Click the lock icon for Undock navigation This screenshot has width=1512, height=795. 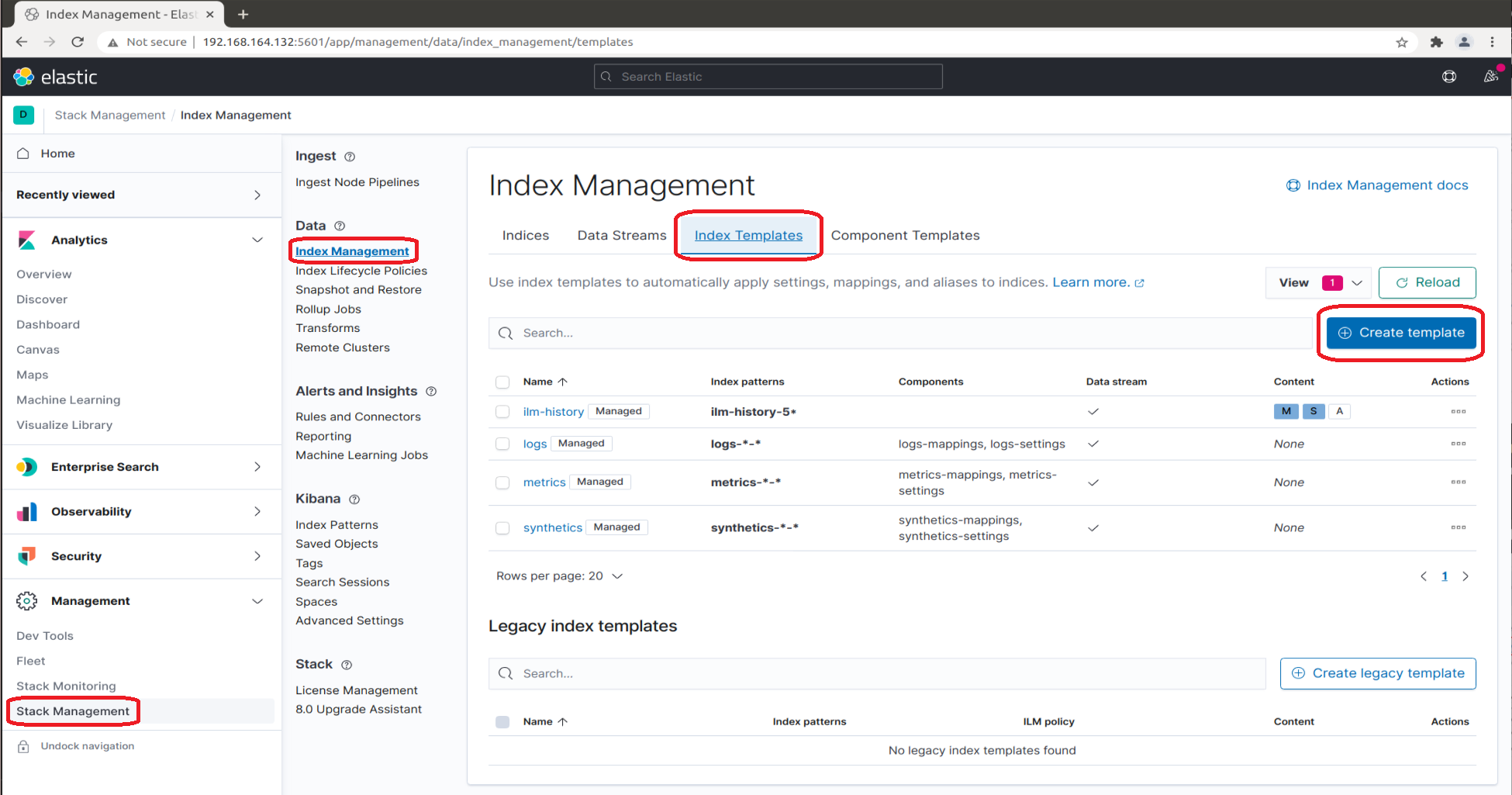click(23, 746)
